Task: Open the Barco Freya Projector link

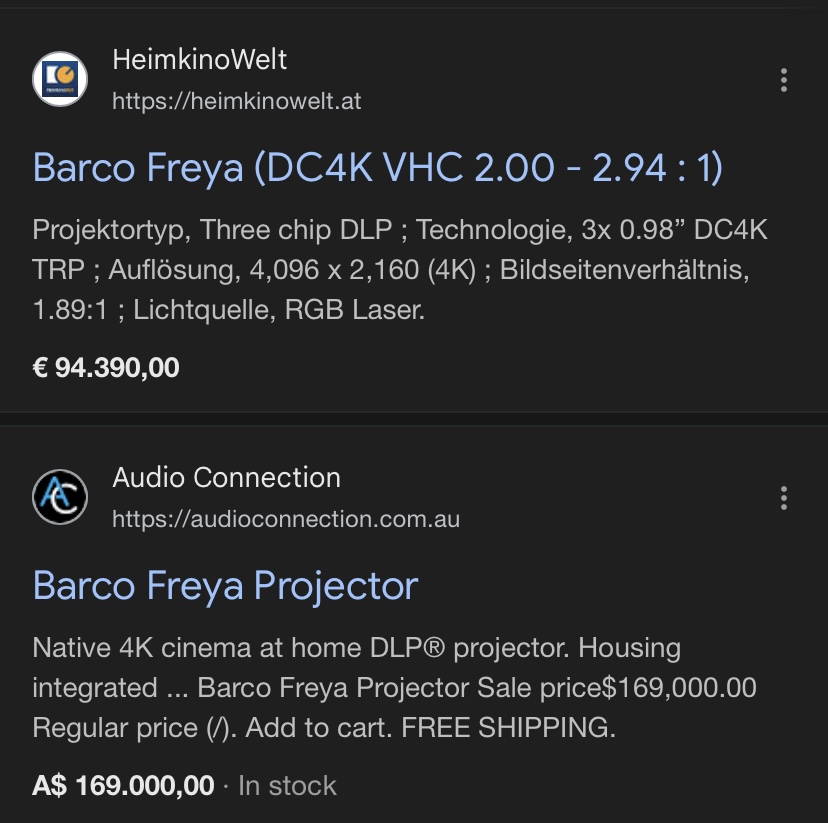Action: (225, 585)
